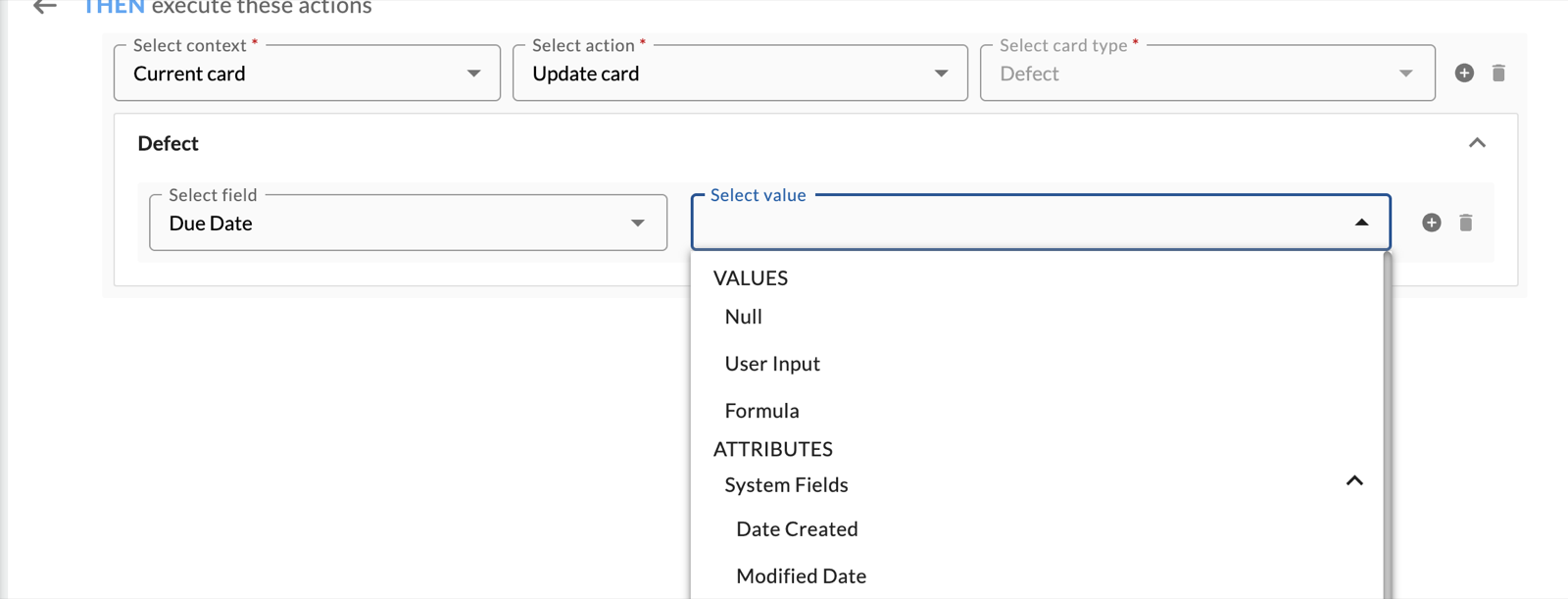The width and height of the screenshot is (1568, 599).
Task: Click System Fields group label
Action: tap(786, 485)
